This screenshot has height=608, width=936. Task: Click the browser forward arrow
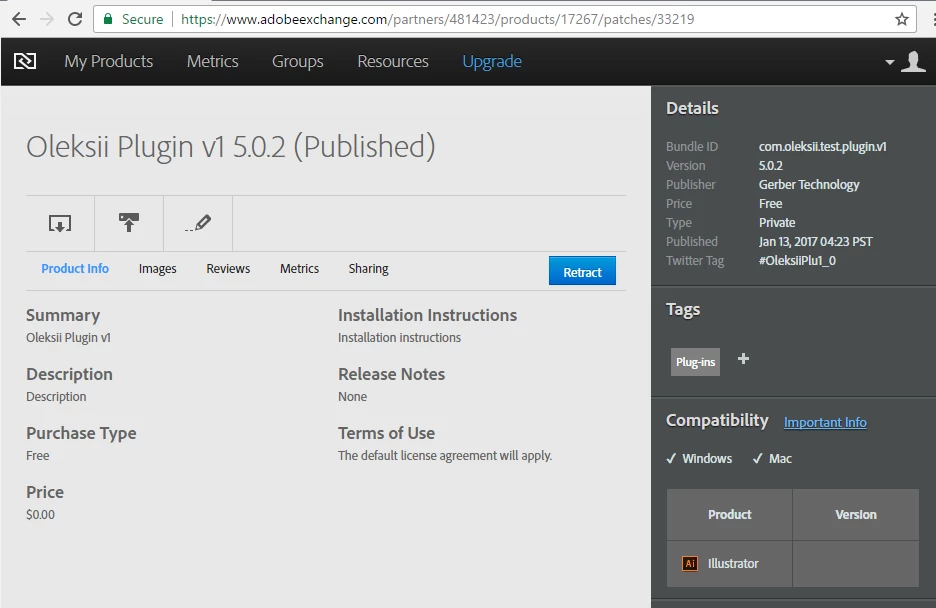pos(47,19)
